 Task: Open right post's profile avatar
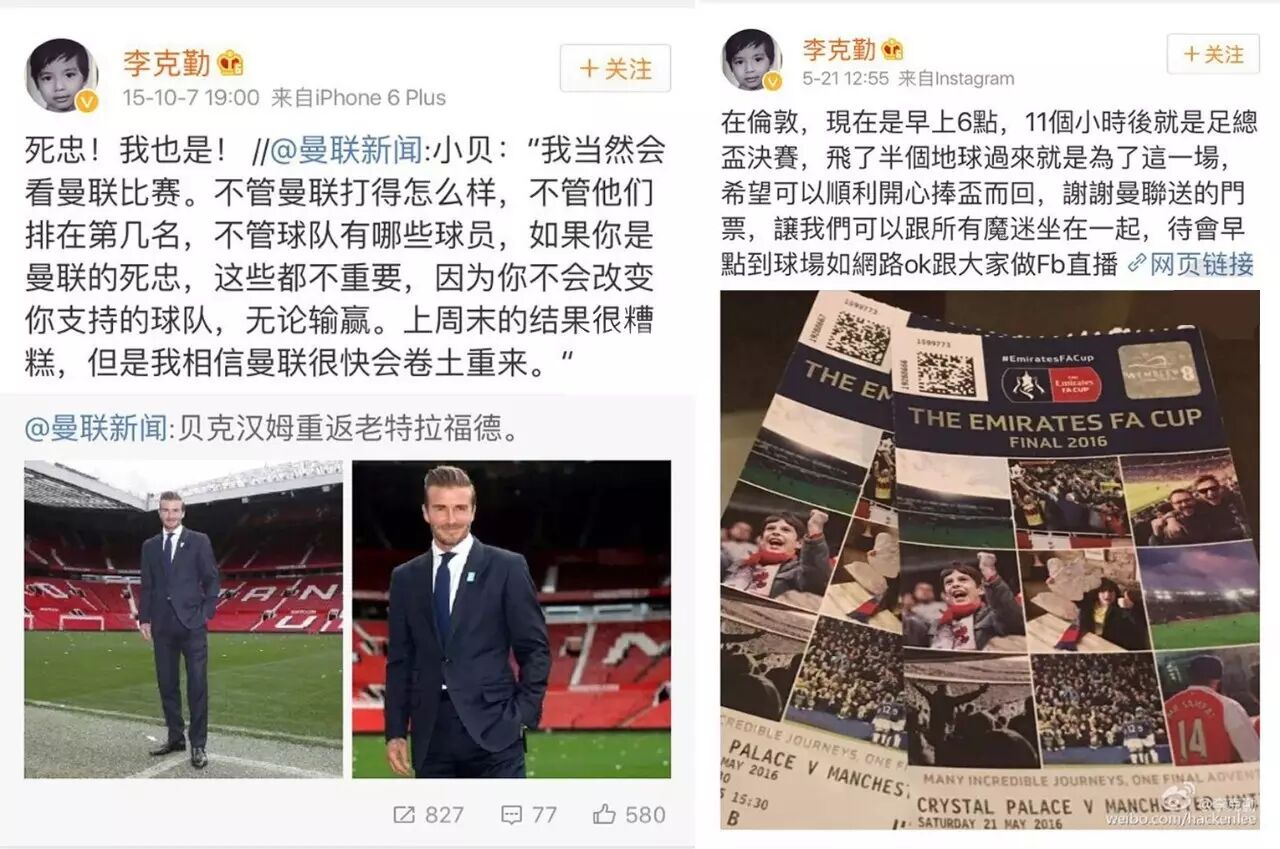(x=752, y=60)
